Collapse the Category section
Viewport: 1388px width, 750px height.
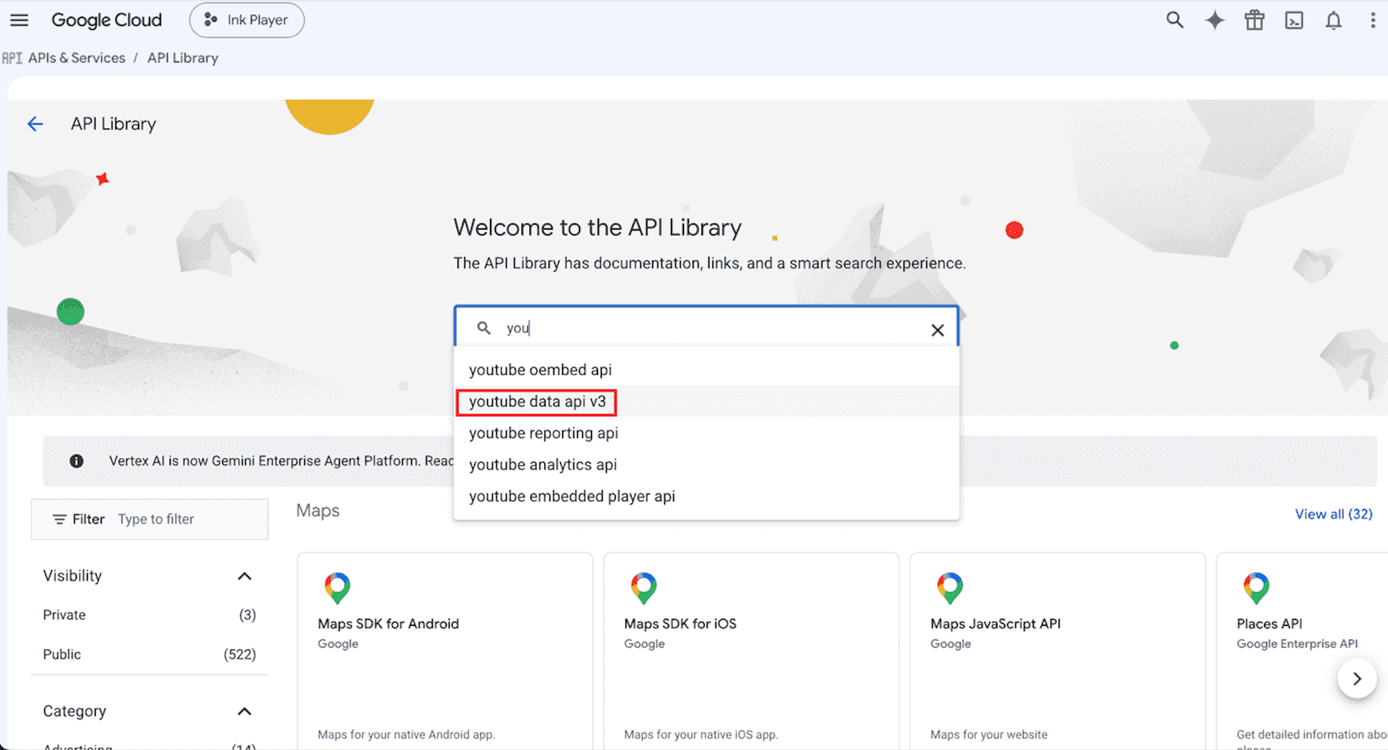[x=244, y=711]
